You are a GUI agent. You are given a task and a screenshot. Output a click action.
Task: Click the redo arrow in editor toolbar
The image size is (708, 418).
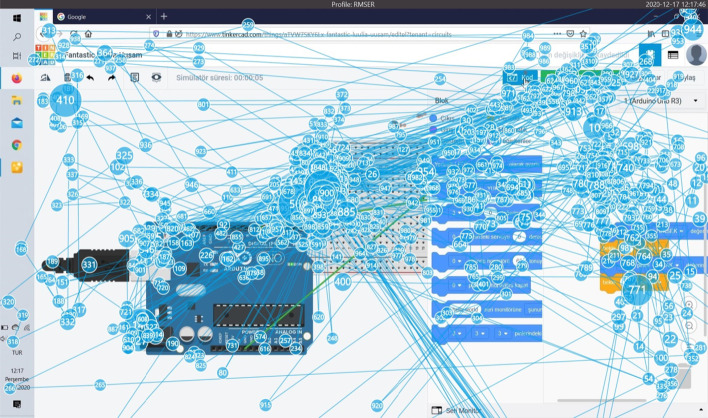[111, 77]
